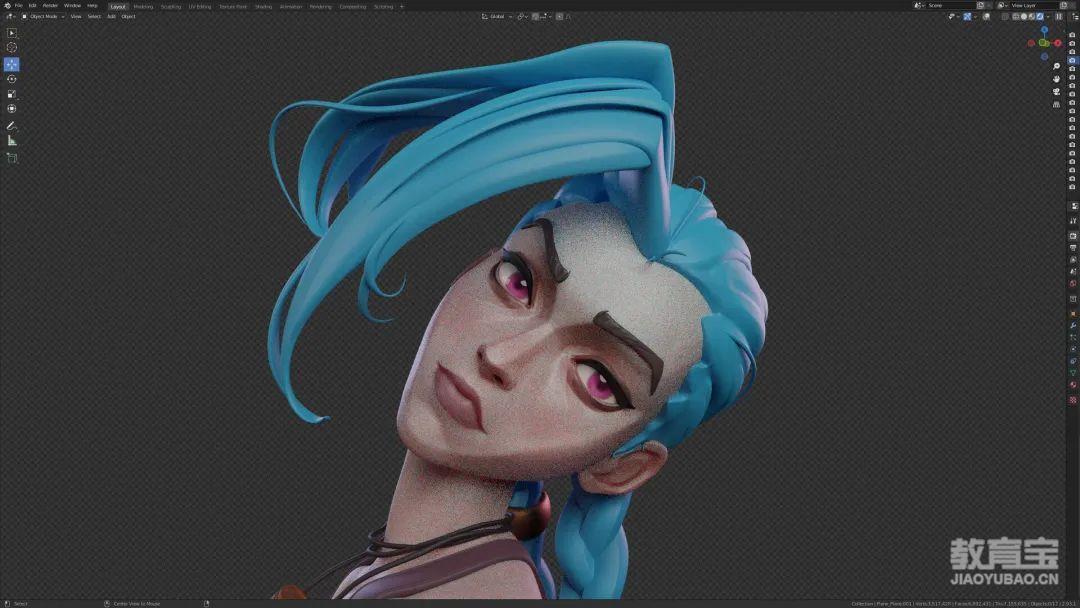Click the Scene name field

(x=951, y=6)
